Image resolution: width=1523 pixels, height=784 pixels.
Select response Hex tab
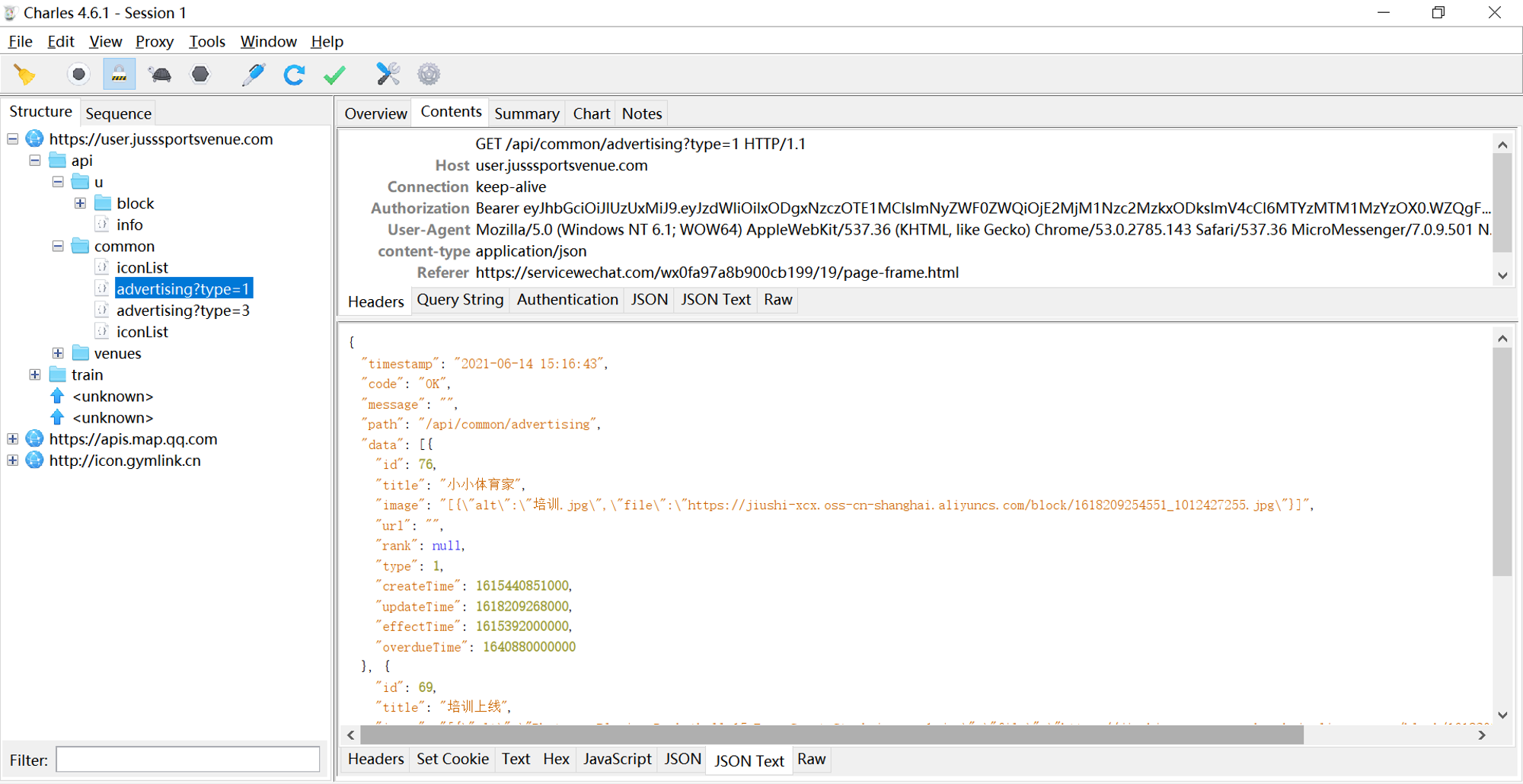[x=556, y=759]
